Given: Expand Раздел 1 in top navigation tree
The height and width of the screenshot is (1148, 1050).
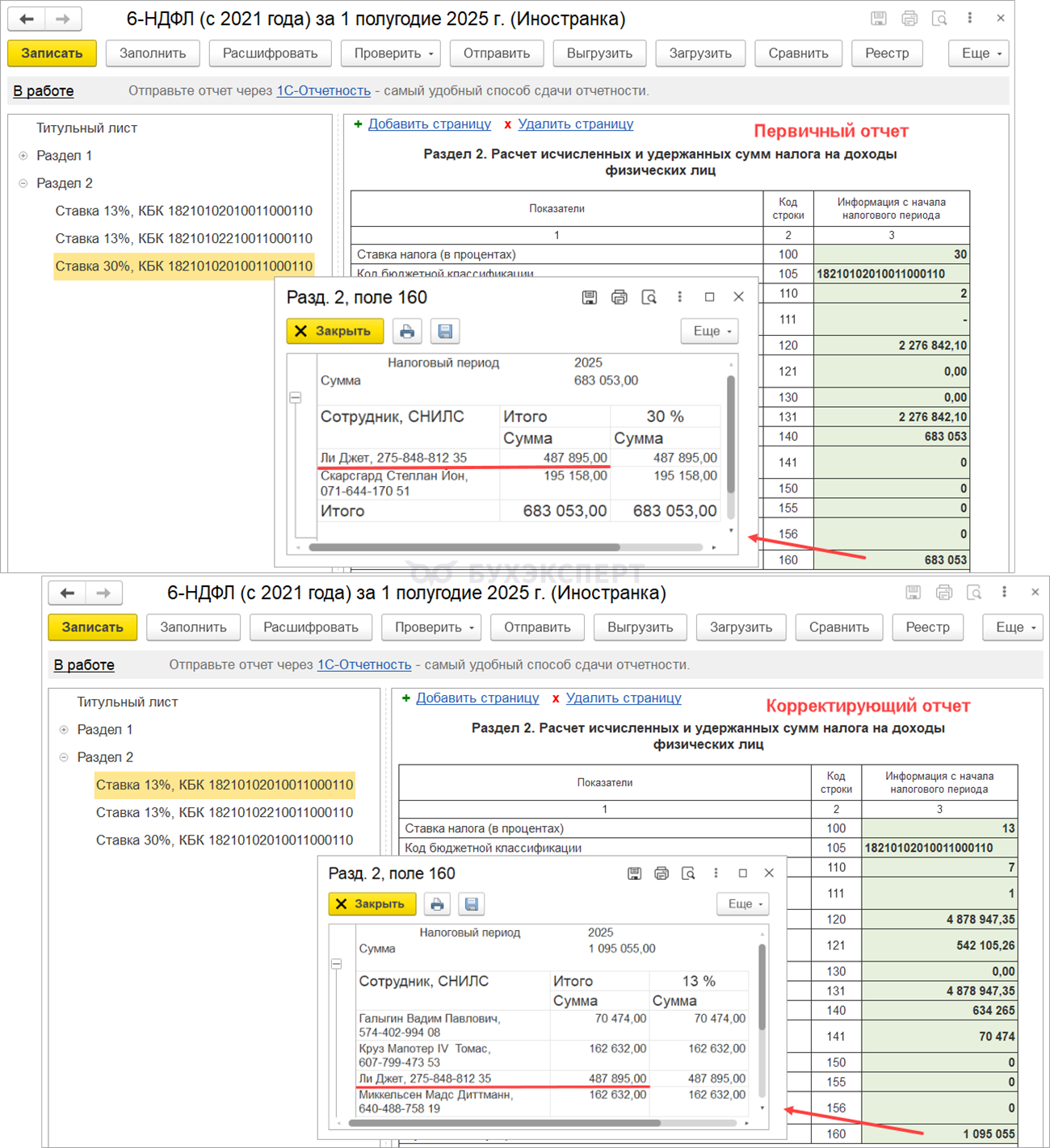Looking at the screenshot, I should (x=23, y=156).
